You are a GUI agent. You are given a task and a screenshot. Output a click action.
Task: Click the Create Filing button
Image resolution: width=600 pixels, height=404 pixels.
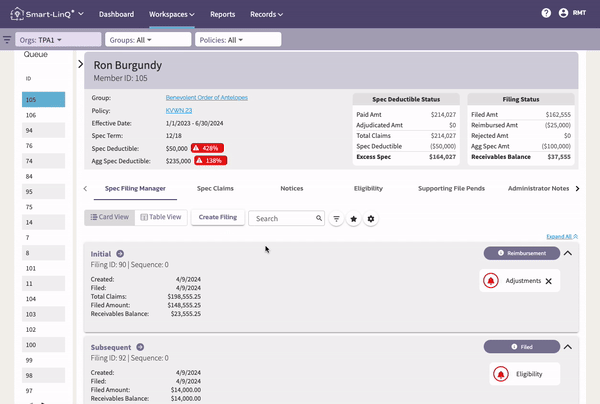[x=218, y=217]
